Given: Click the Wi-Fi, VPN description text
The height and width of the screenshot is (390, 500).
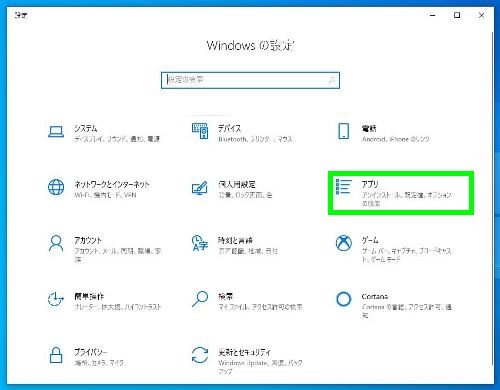Looking at the screenshot, I should pyautogui.click(x=105, y=195).
